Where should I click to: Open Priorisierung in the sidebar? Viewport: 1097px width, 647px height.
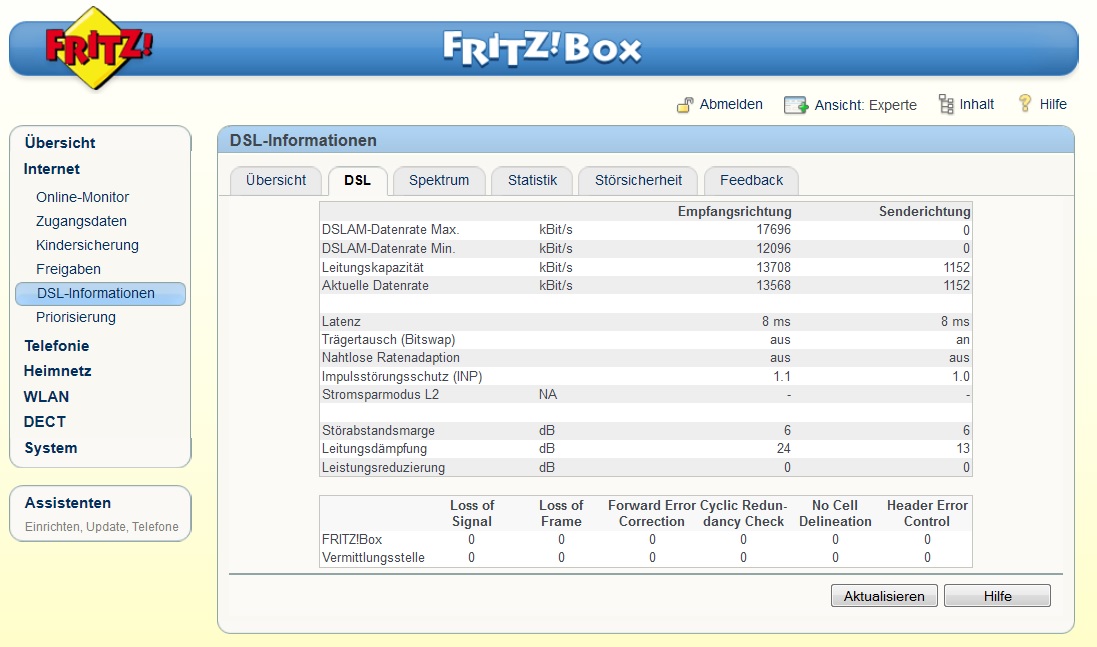tap(76, 318)
